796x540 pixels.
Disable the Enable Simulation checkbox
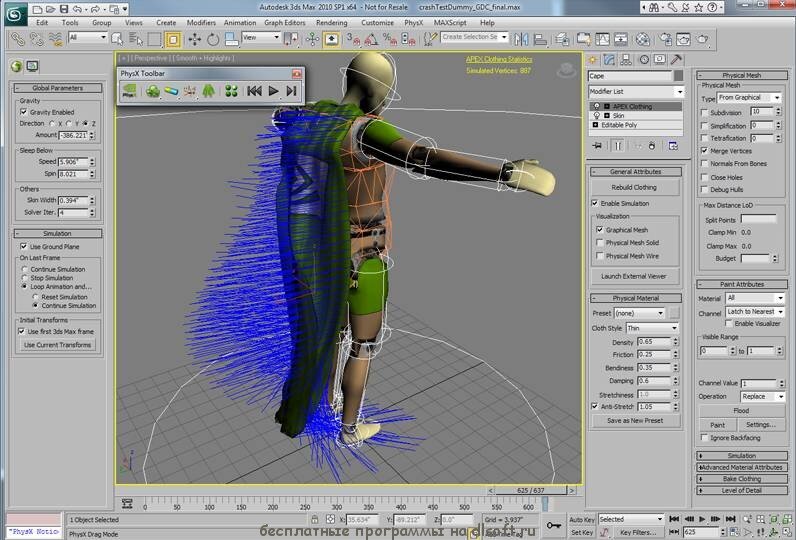[595, 203]
